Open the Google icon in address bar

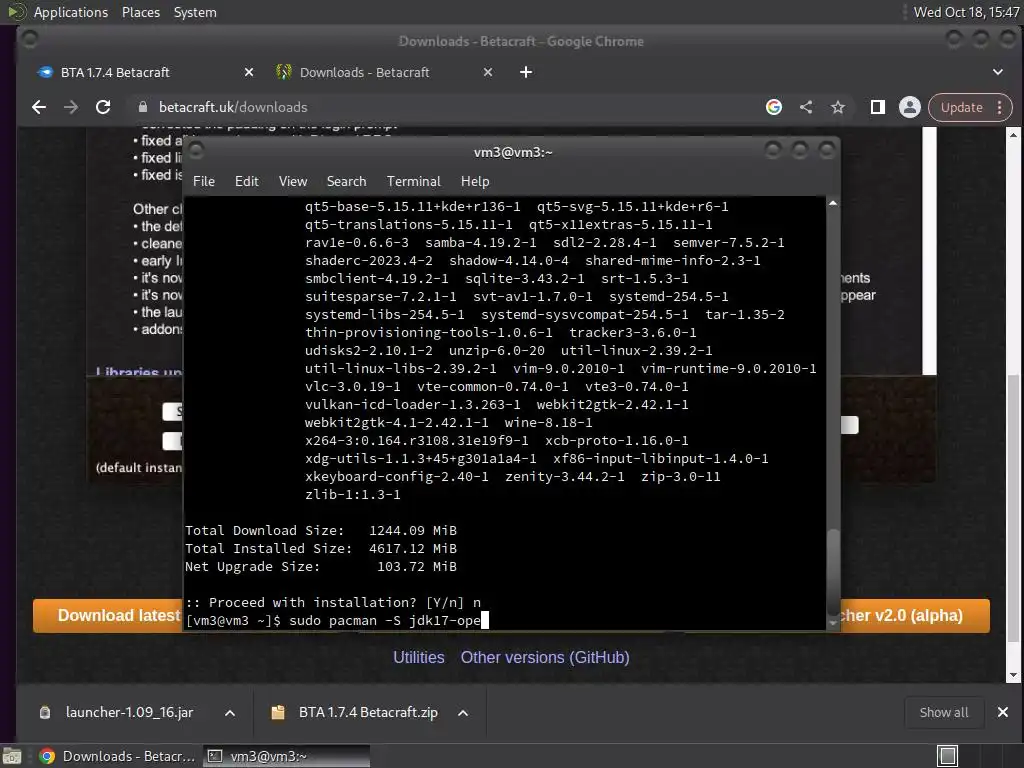[x=774, y=107]
